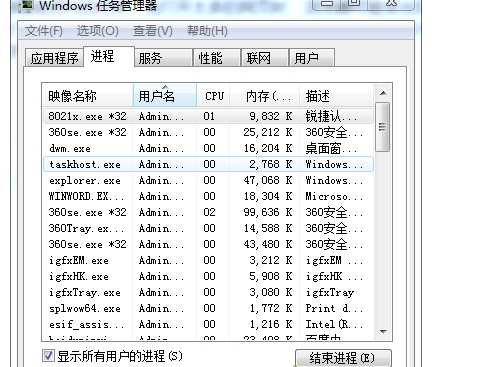Select the dwm.exe process
481x367 pixels.
208,148
